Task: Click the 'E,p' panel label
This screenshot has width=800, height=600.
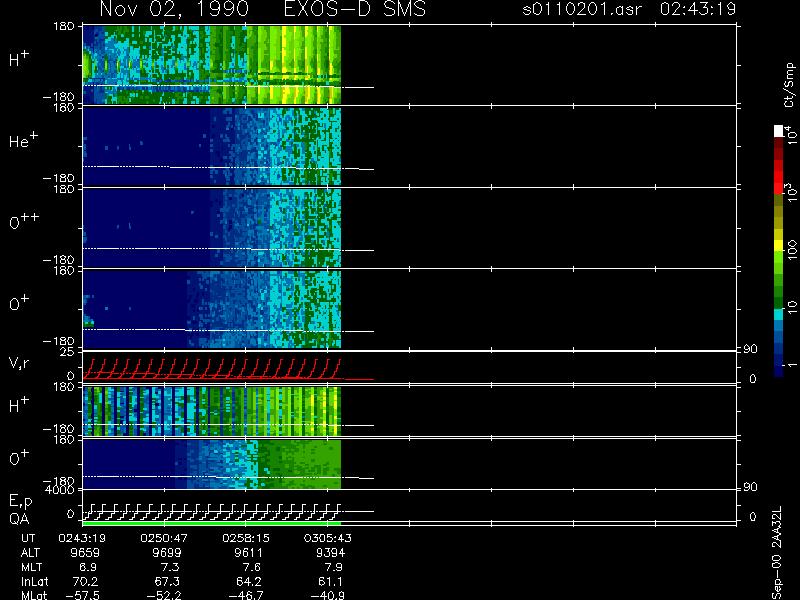Action: pyautogui.click(x=20, y=502)
